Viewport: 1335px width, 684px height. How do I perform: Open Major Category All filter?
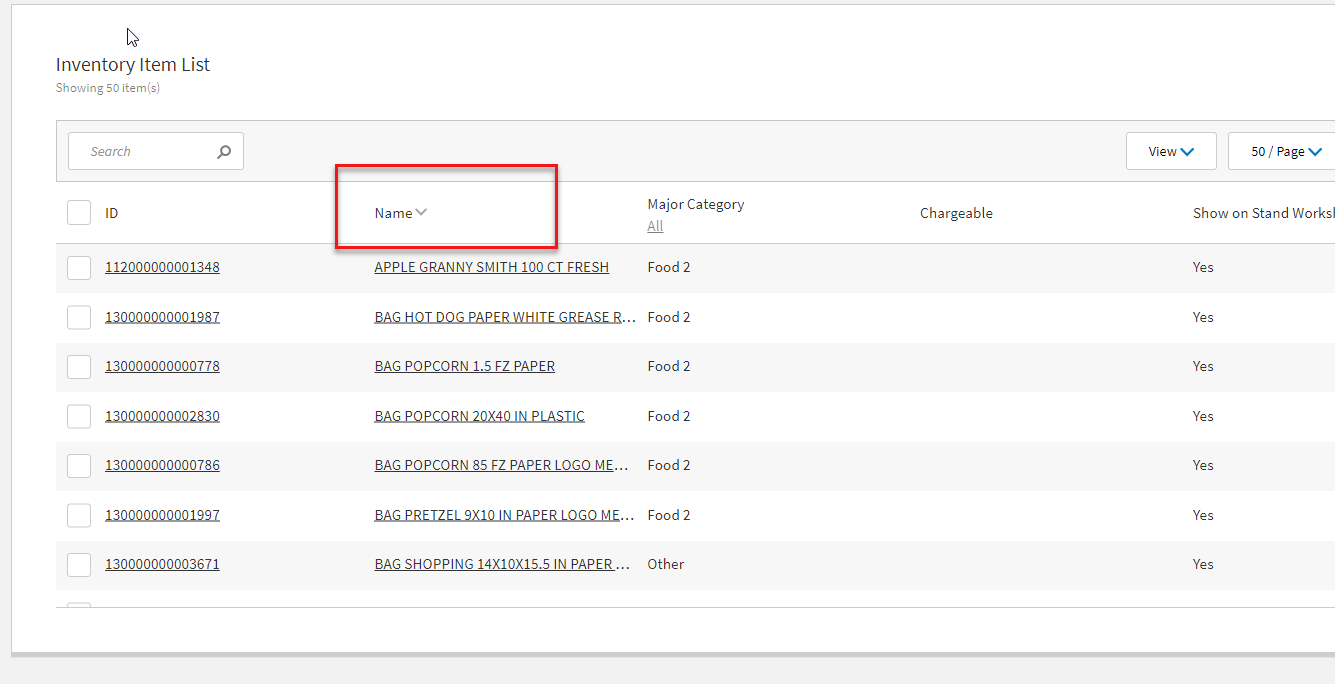pyautogui.click(x=655, y=226)
